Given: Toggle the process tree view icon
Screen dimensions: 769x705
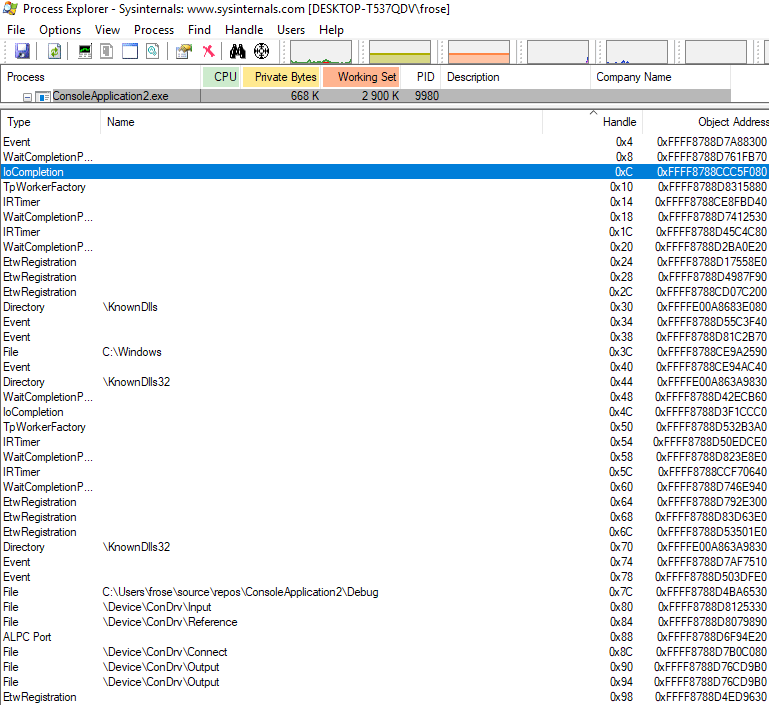Looking at the screenshot, I should [x=106, y=51].
